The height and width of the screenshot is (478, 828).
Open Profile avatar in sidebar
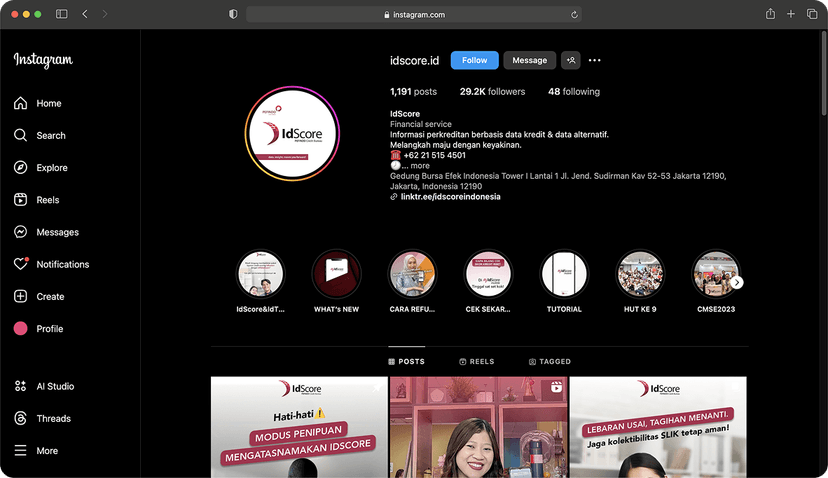21,329
